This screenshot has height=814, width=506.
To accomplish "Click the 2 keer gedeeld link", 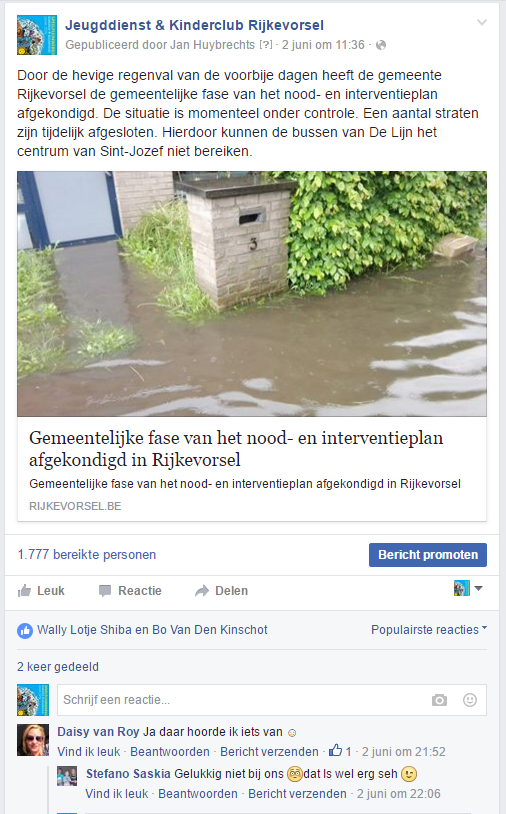I will click(x=58, y=667).
